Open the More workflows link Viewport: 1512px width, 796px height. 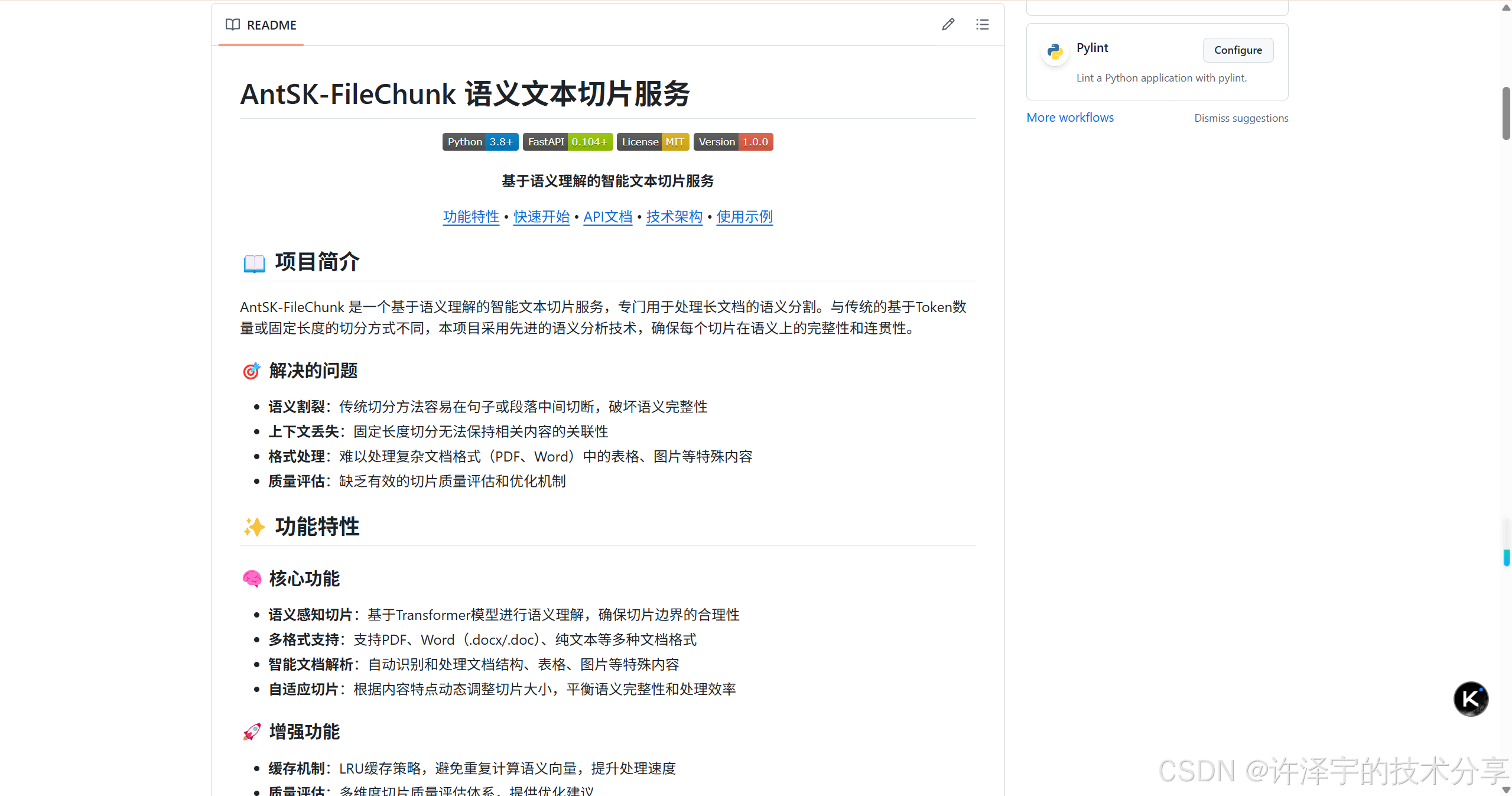(x=1070, y=118)
